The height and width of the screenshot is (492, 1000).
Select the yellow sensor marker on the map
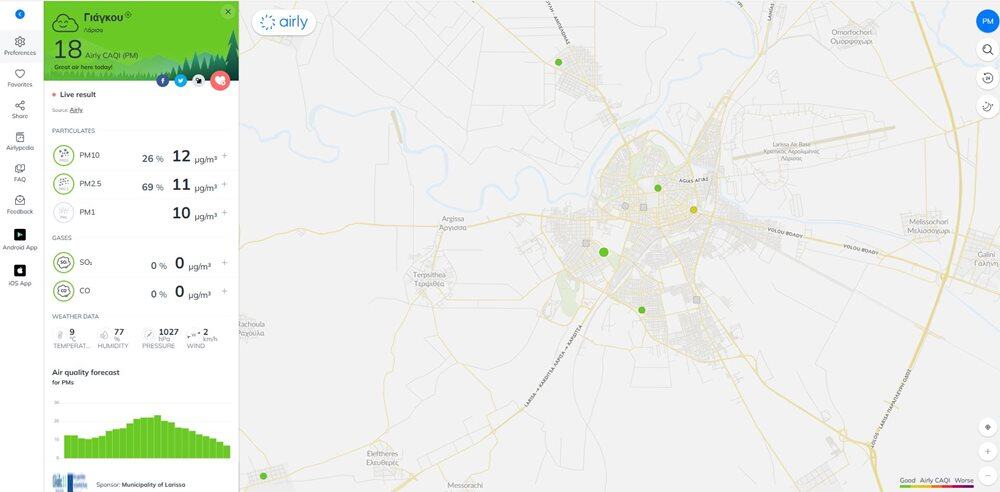[x=693, y=209]
